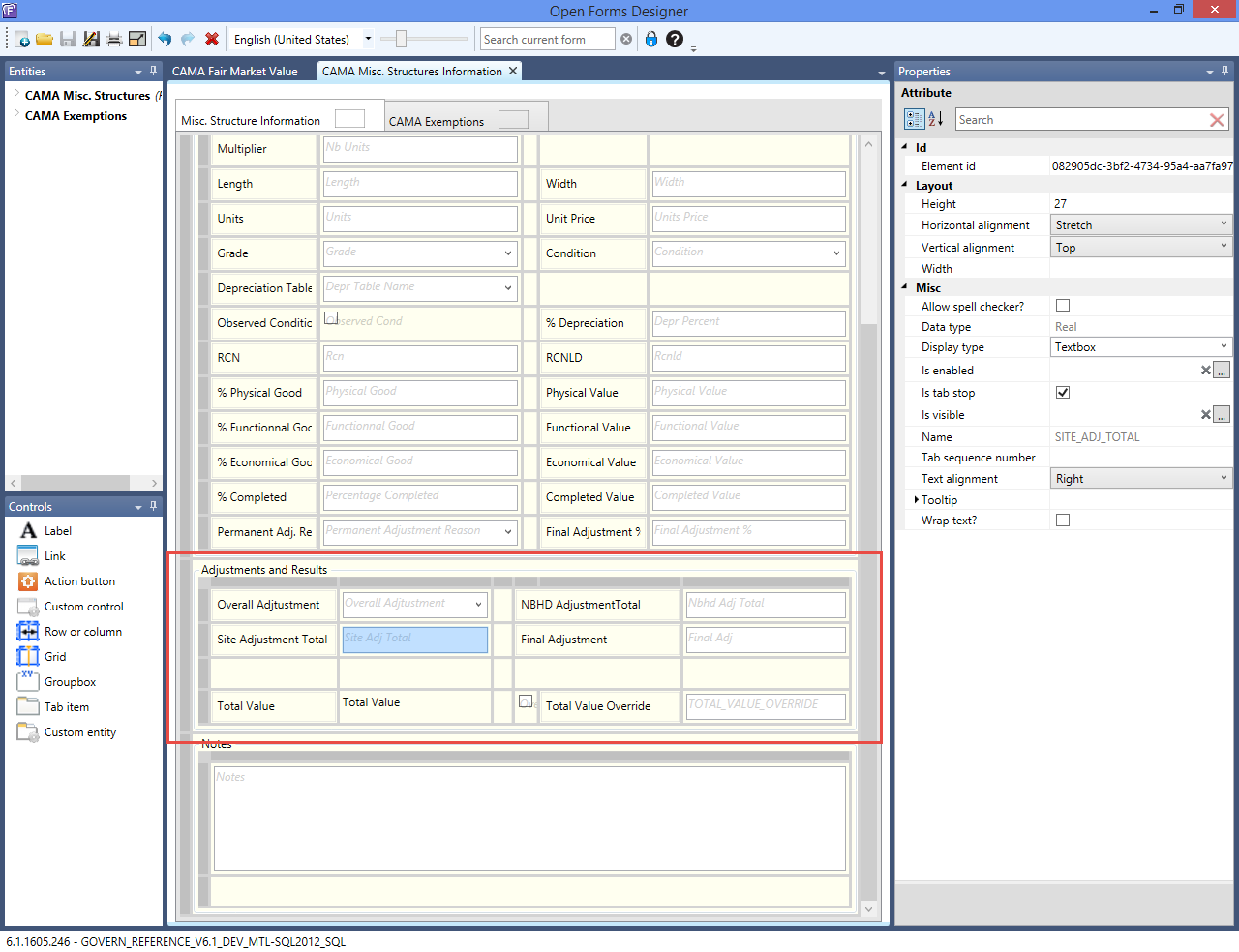Image resolution: width=1239 pixels, height=952 pixels.
Task: Open help with the question mark icon
Action: (675, 40)
